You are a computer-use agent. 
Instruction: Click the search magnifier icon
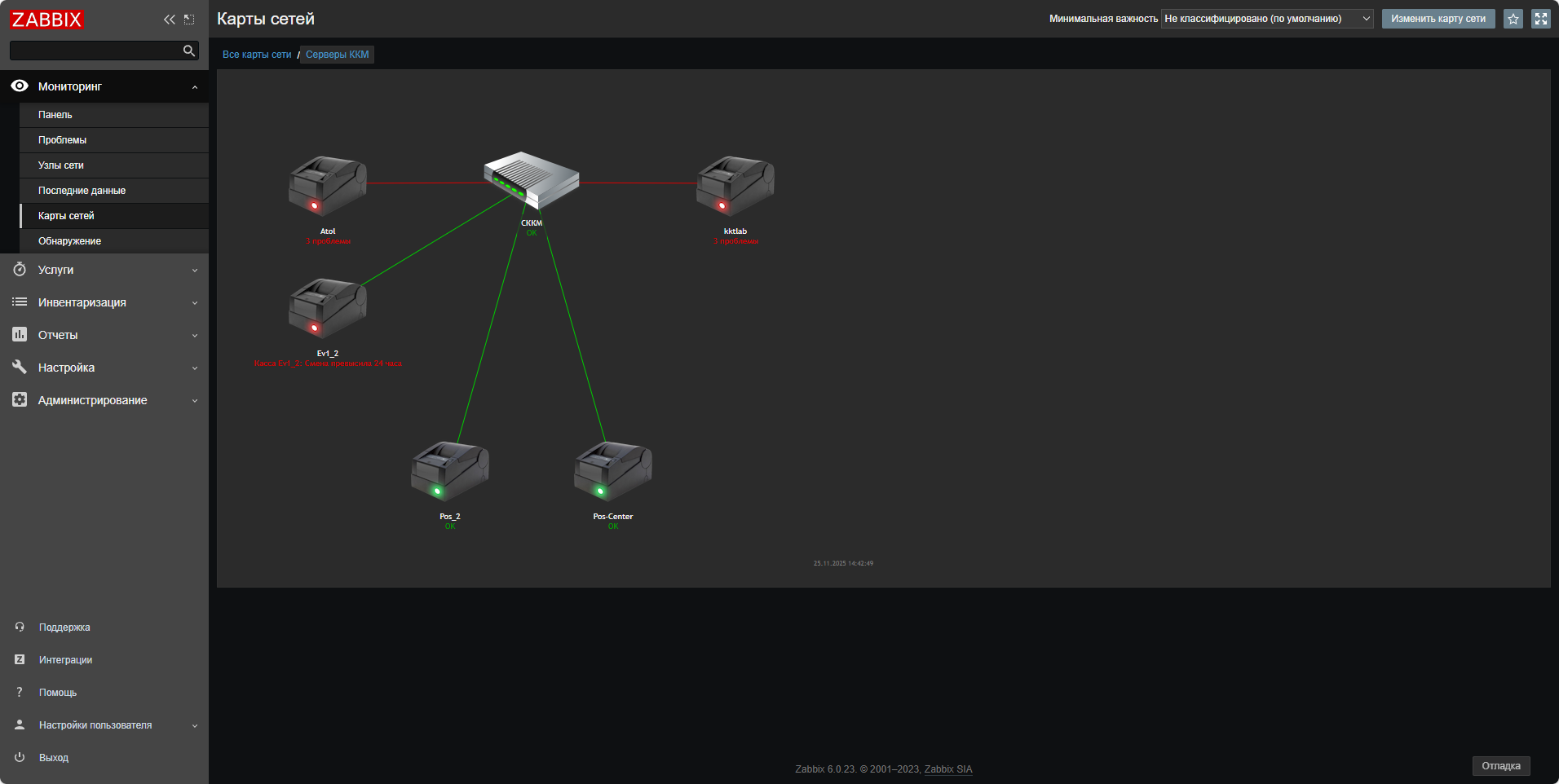(x=189, y=51)
